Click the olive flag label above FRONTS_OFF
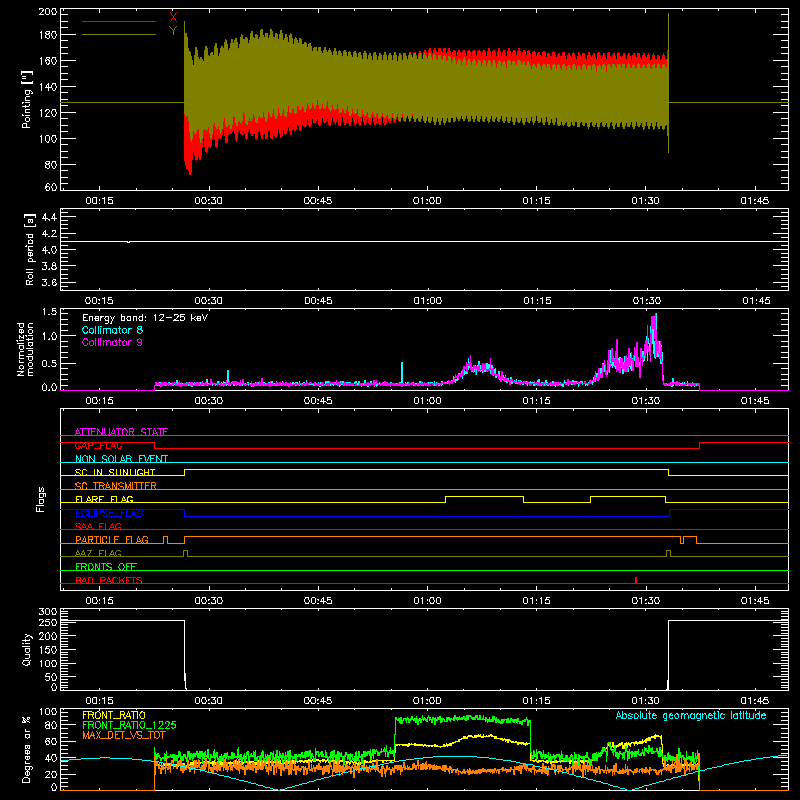The width and height of the screenshot is (800, 800). pyautogui.click(x=98, y=553)
